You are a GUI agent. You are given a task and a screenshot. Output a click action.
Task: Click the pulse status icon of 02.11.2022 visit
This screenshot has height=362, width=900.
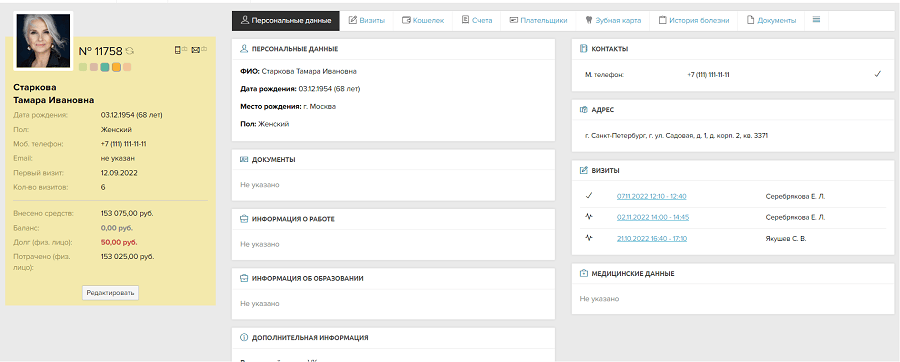pyautogui.click(x=588, y=217)
